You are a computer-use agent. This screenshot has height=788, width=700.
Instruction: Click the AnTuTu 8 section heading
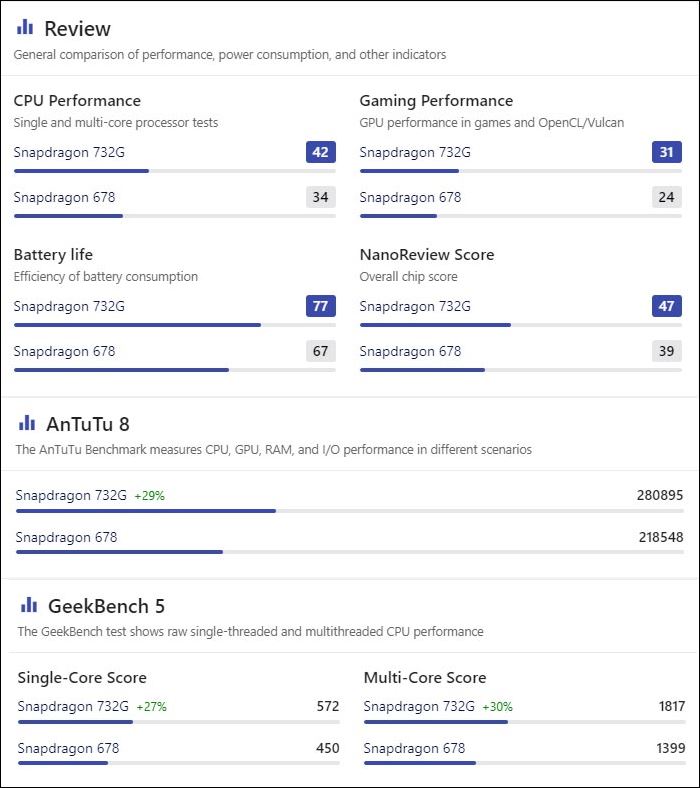[x=88, y=424]
